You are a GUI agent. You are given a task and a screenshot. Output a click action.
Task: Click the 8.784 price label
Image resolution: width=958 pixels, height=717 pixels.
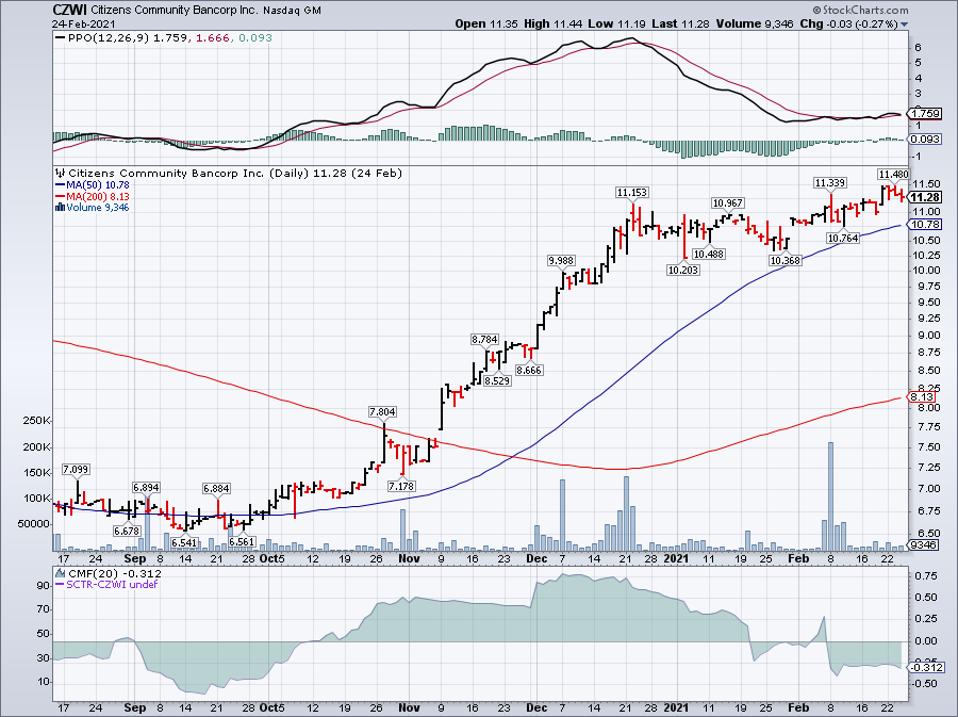tap(485, 339)
